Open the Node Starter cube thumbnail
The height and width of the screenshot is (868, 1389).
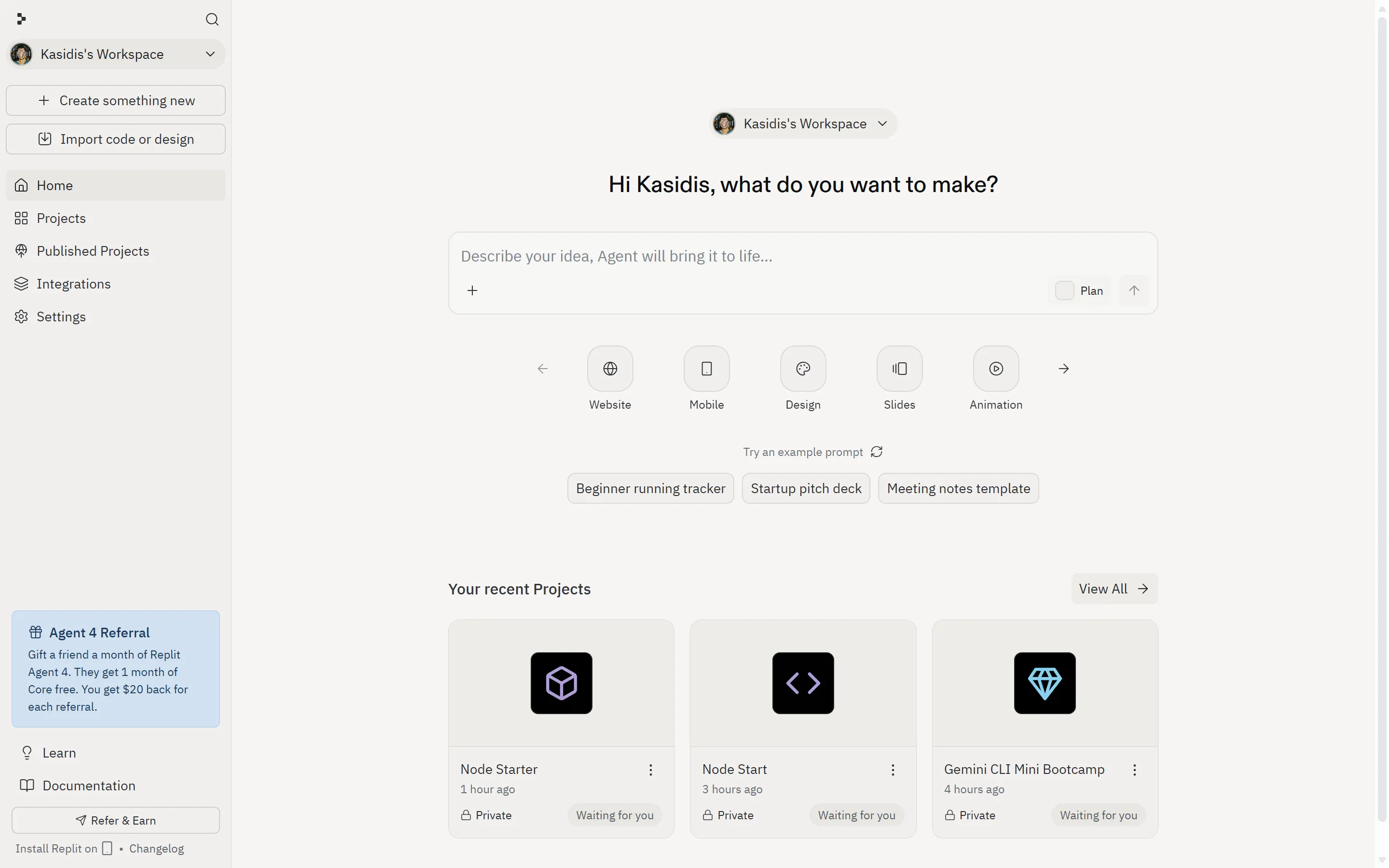coord(561,683)
